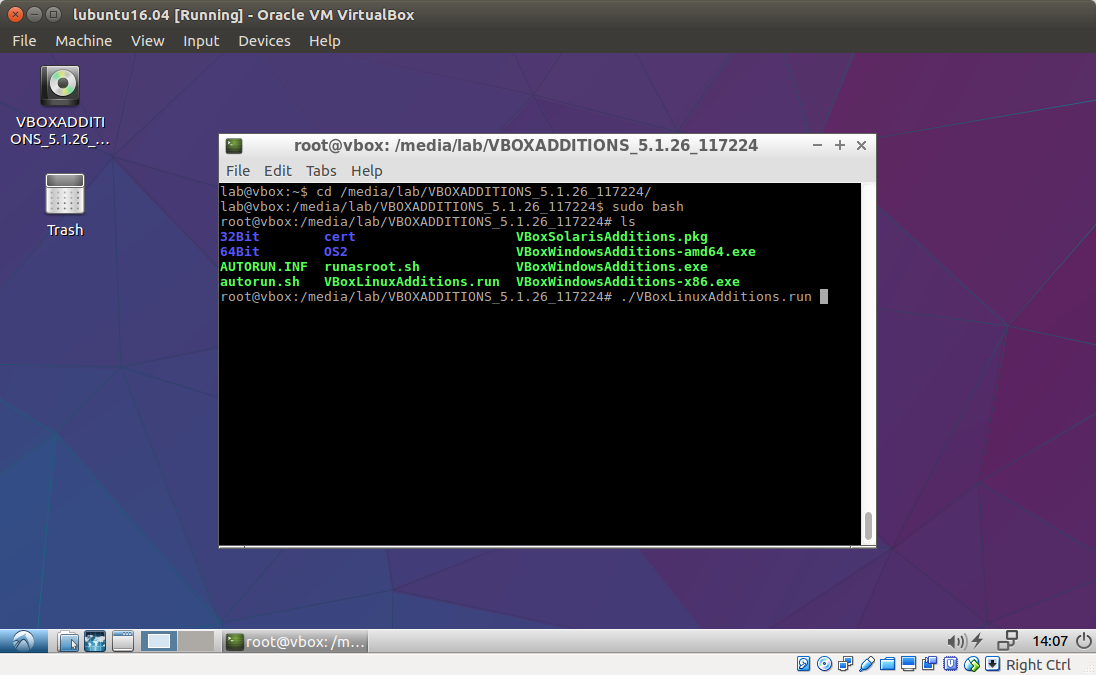Open the network connections tray icon
The width and height of the screenshot is (1096, 675).
[x=1007, y=641]
